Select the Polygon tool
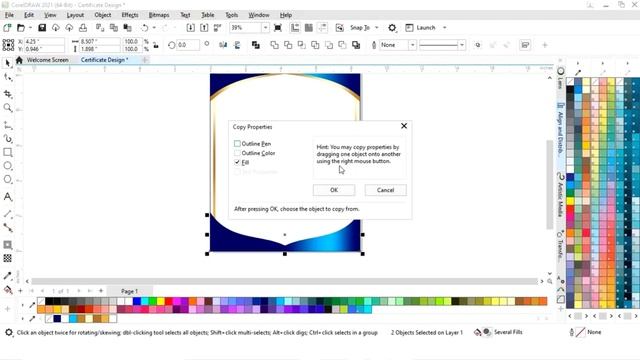The image size is (640, 360). point(7,179)
